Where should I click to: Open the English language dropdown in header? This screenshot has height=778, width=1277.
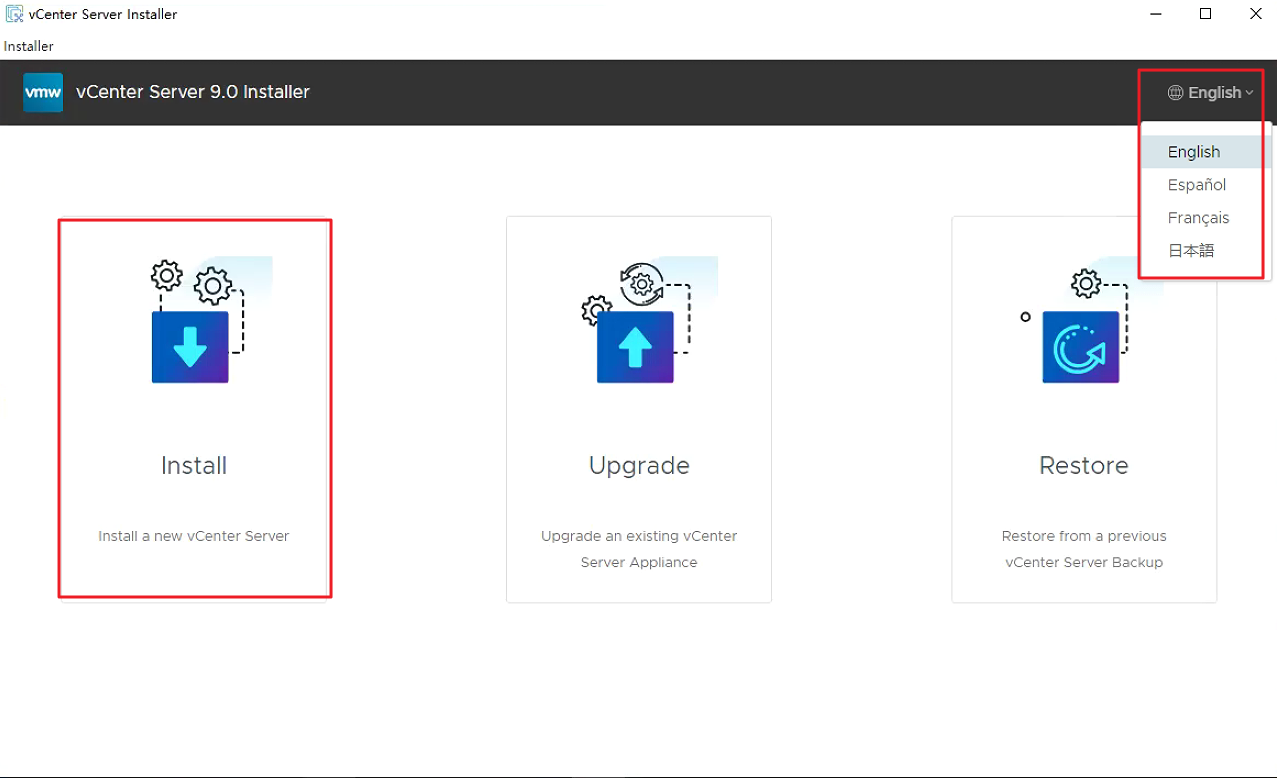click(x=1211, y=93)
